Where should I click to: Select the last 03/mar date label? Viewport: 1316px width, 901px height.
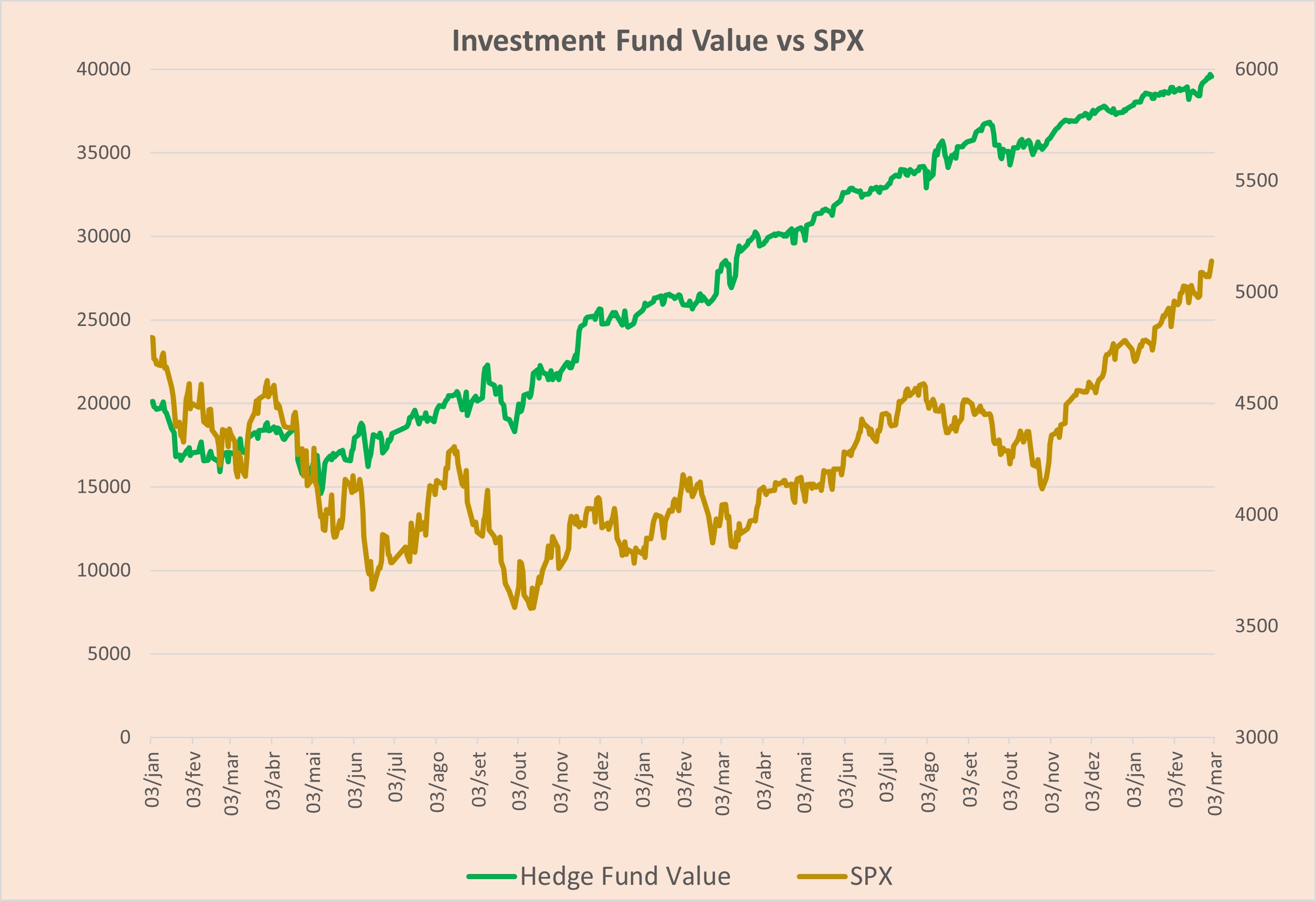(x=1214, y=784)
